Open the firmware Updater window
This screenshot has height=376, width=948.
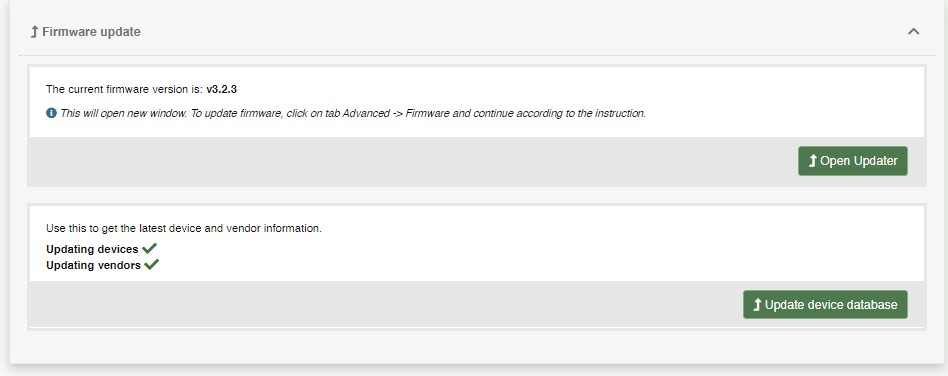point(852,161)
